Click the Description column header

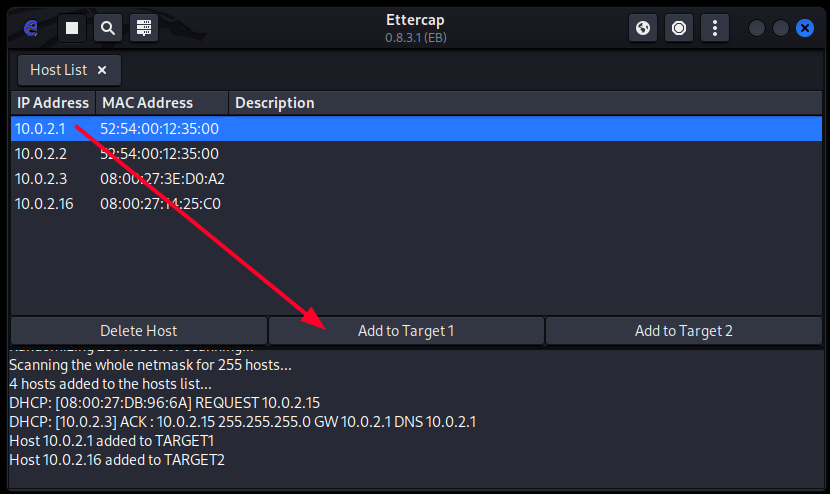click(x=274, y=103)
